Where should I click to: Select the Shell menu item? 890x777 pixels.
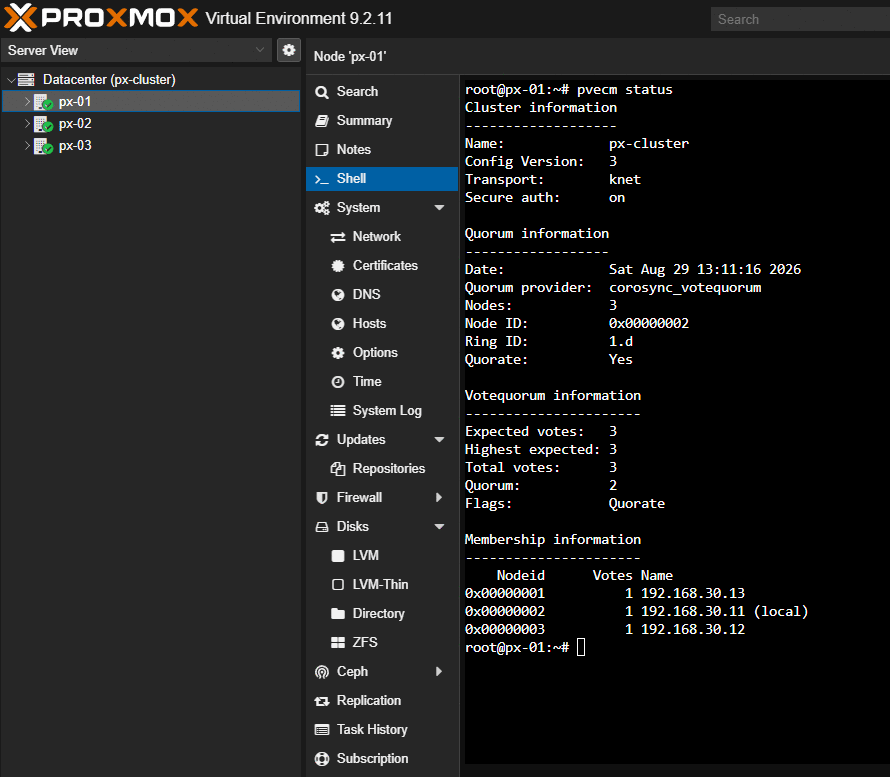click(382, 179)
